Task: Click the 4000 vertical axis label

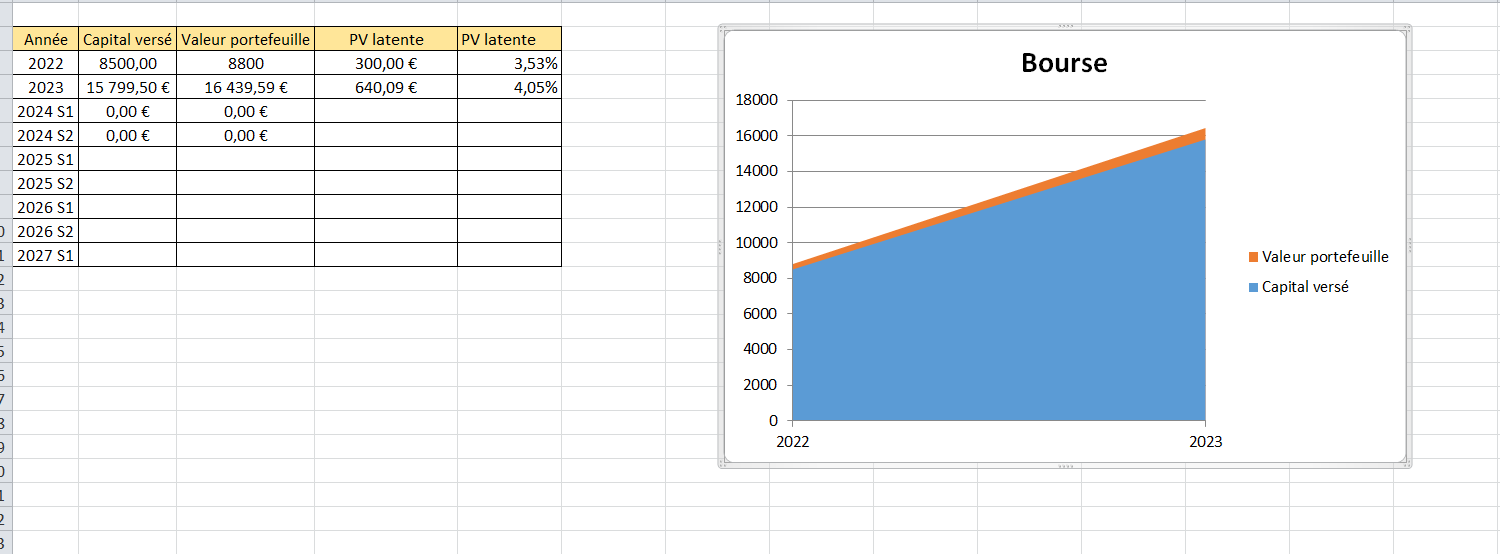Action: pyautogui.click(x=761, y=349)
